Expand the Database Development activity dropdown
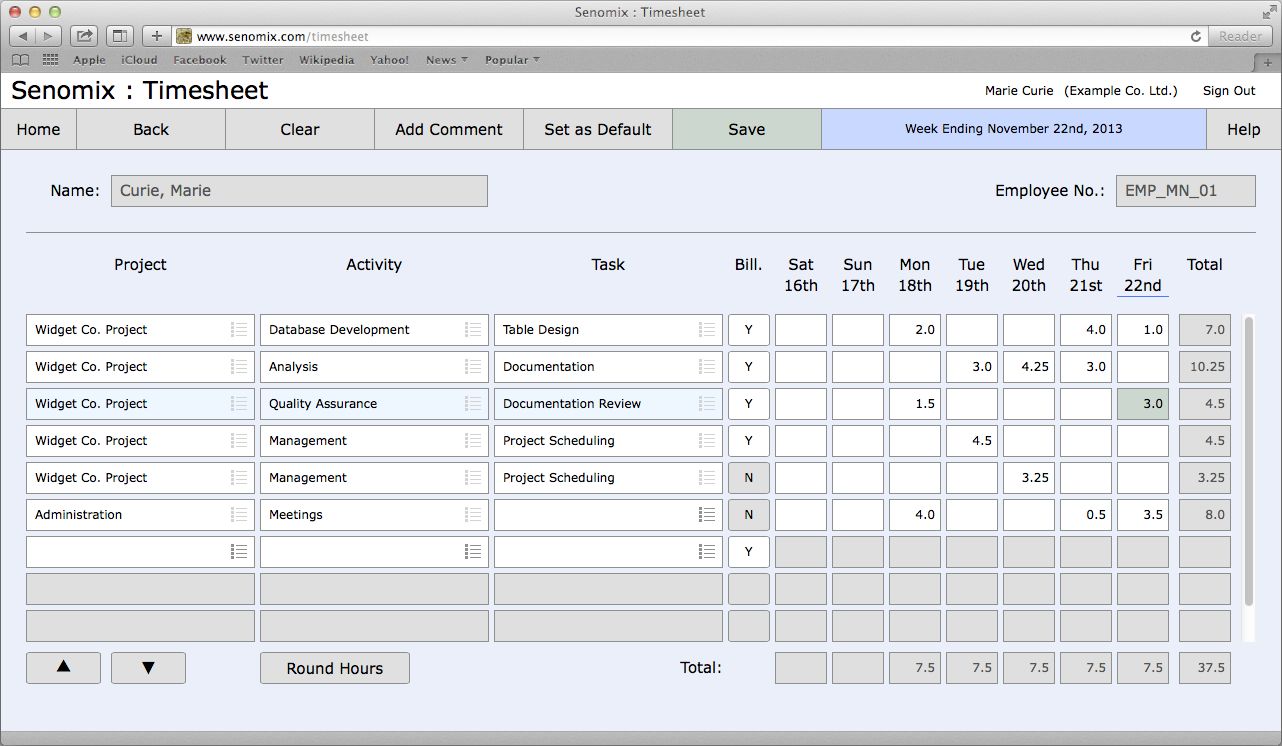This screenshot has width=1282, height=746. [x=472, y=330]
